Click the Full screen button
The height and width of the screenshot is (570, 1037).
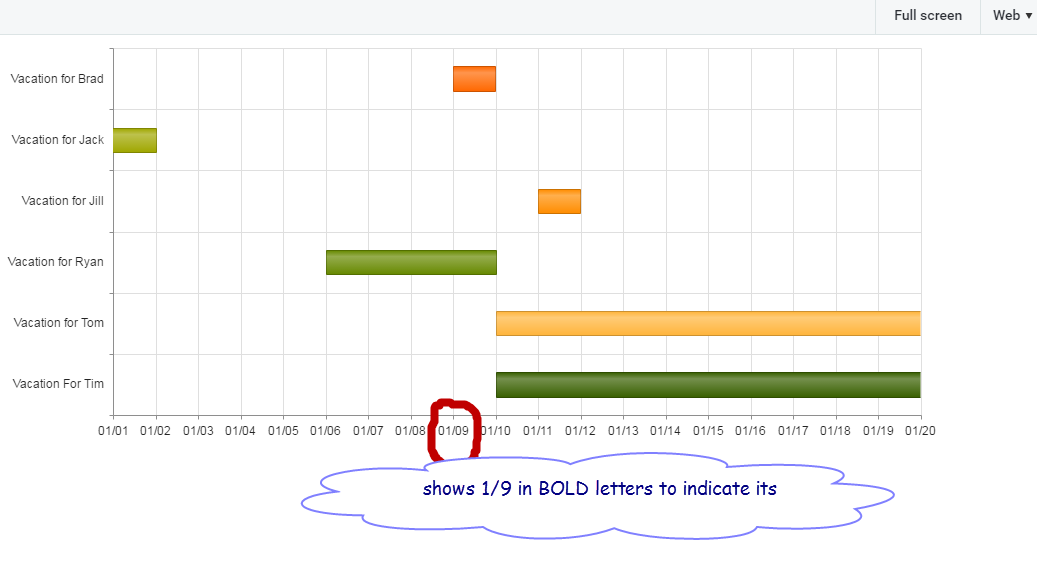pyautogui.click(x=927, y=16)
